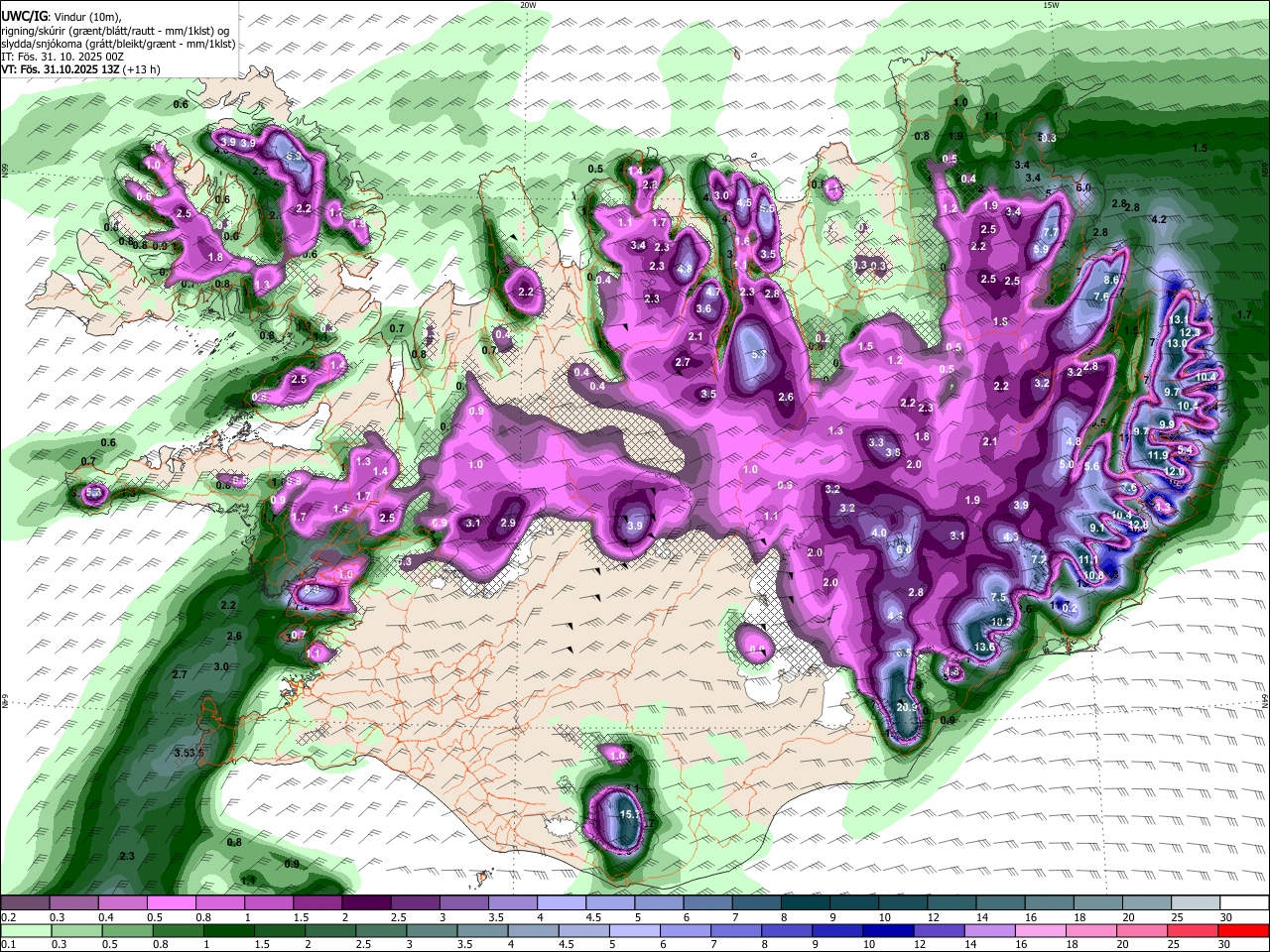Click the 13.6 precipitation value
The image size is (1270, 952).
pos(984,648)
